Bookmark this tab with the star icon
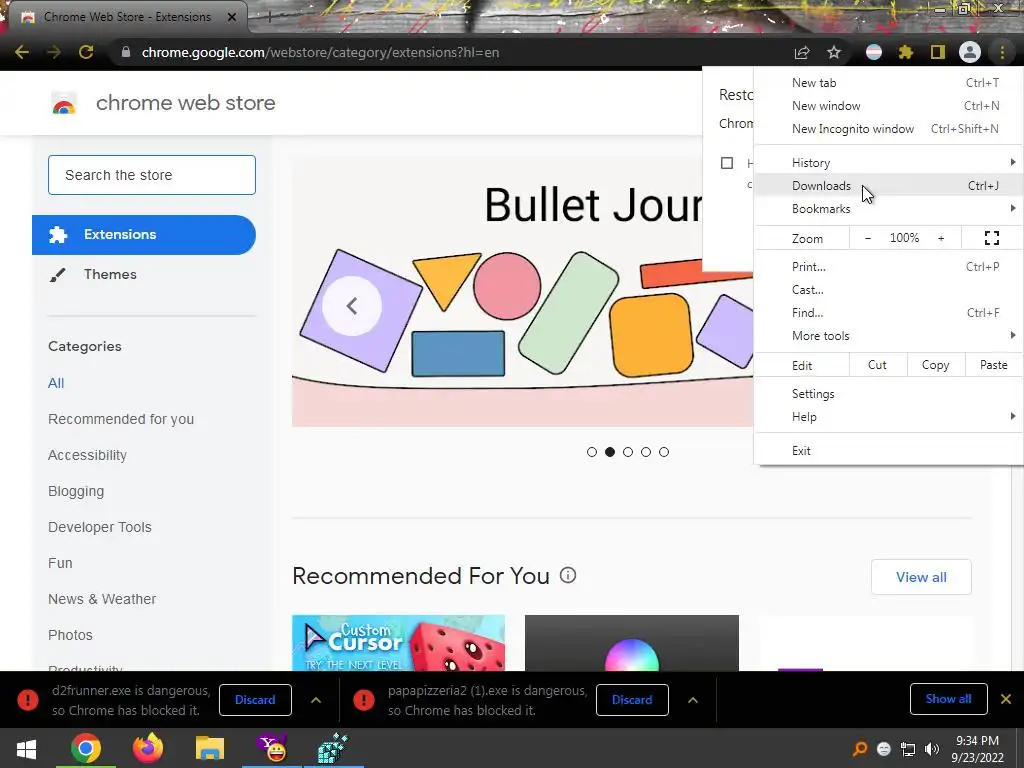This screenshot has height=768, width=1024. tap(834, 52)
